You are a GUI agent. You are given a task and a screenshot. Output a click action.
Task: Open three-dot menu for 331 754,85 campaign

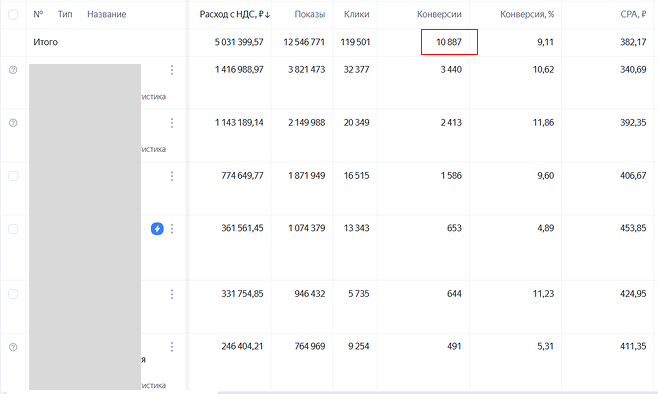click(172, 294)
